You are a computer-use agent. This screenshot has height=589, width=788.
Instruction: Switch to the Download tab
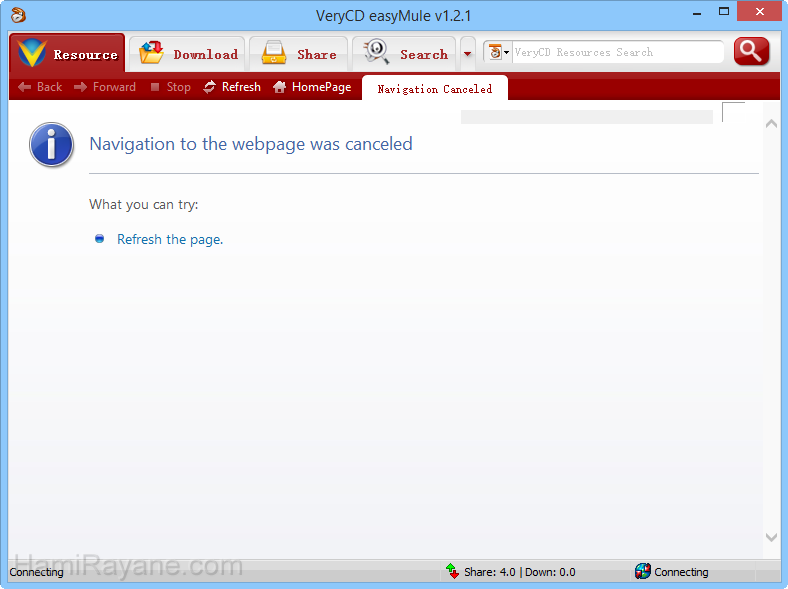[187, 54]
